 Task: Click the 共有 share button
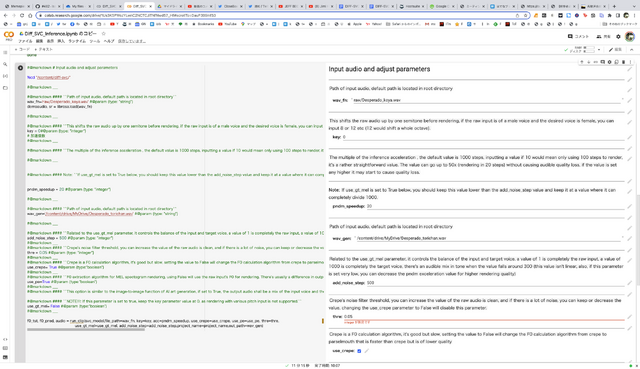(603, 37)
